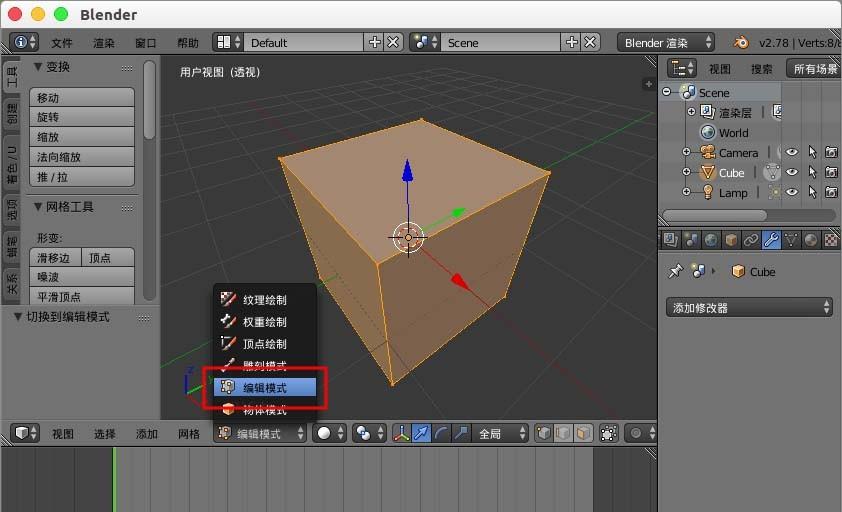Open the Mesh data triangle tab
Viewport: 842px width, 512px height.
point(791,240)
